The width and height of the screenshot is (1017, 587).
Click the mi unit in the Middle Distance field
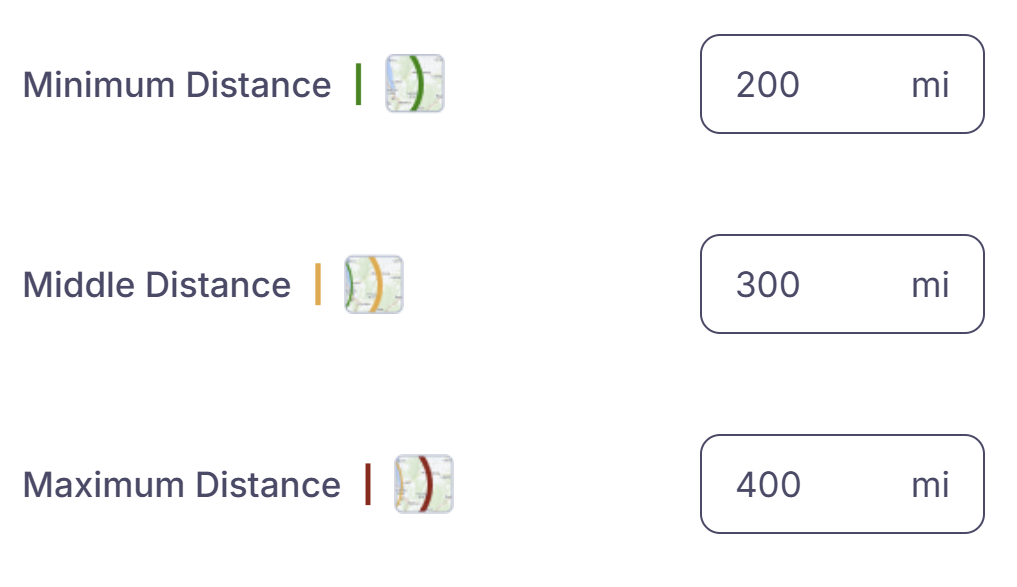[x=930, y=285]
